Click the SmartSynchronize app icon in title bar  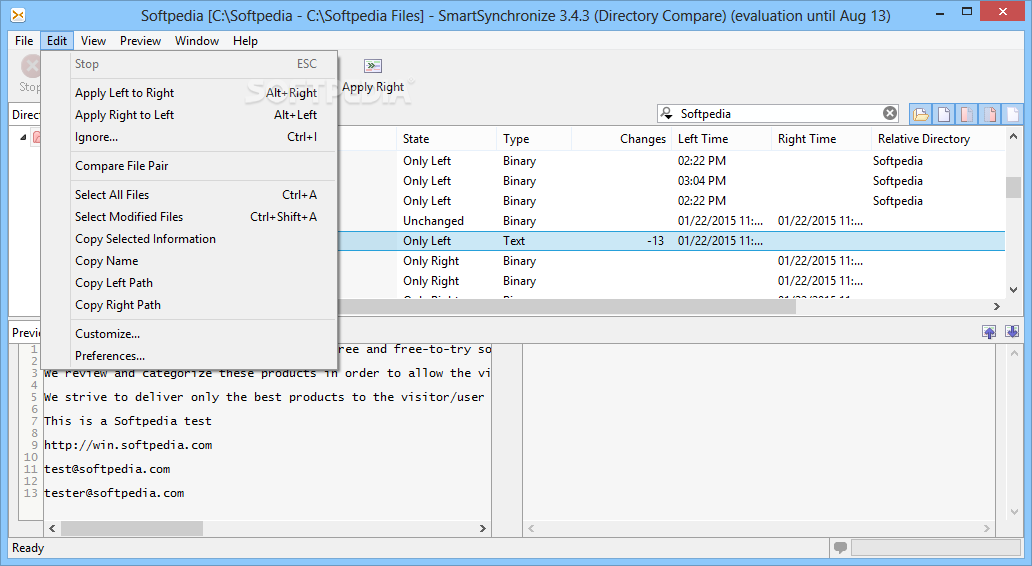(x=18, y=14)
